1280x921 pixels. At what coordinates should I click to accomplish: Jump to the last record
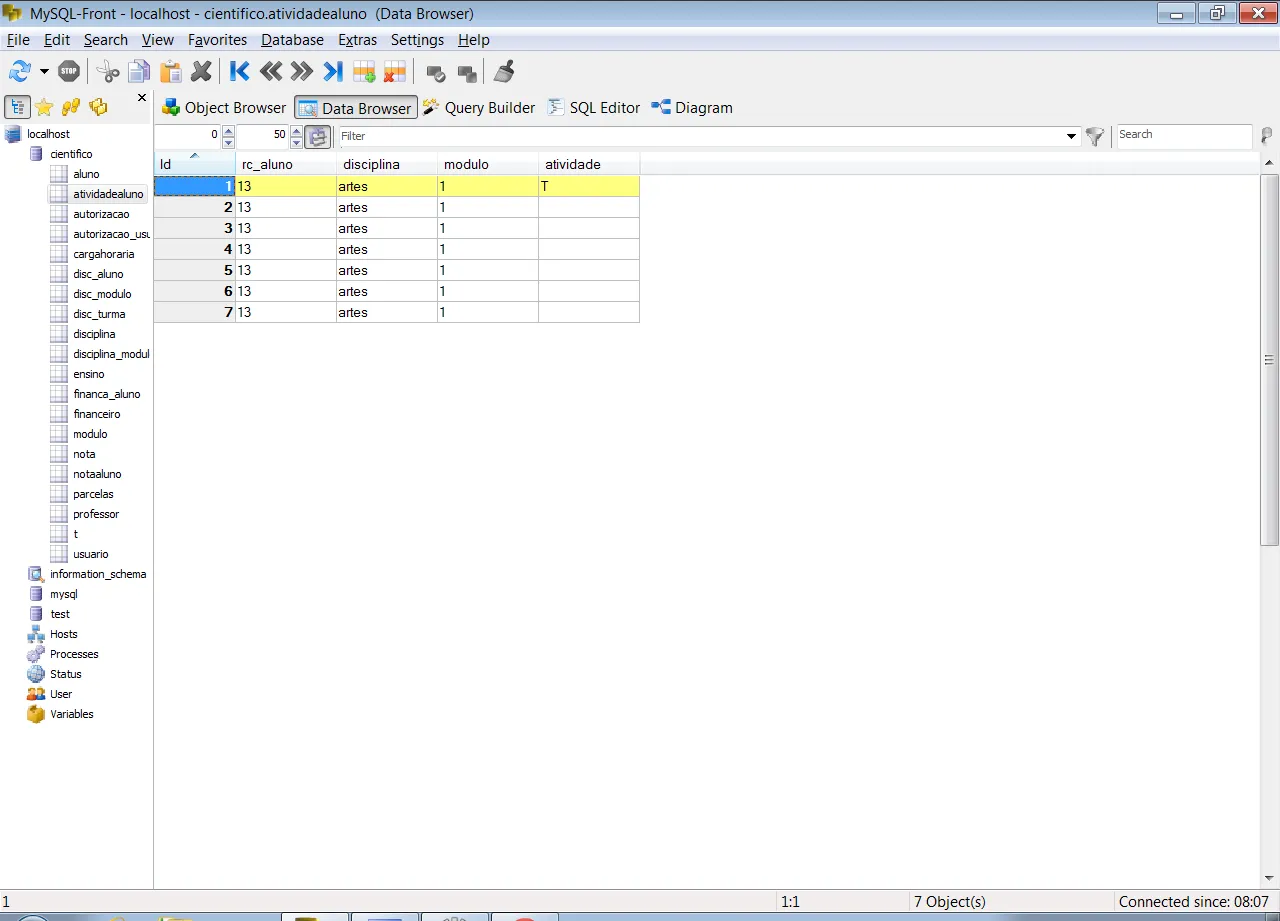tap(333, 71)
